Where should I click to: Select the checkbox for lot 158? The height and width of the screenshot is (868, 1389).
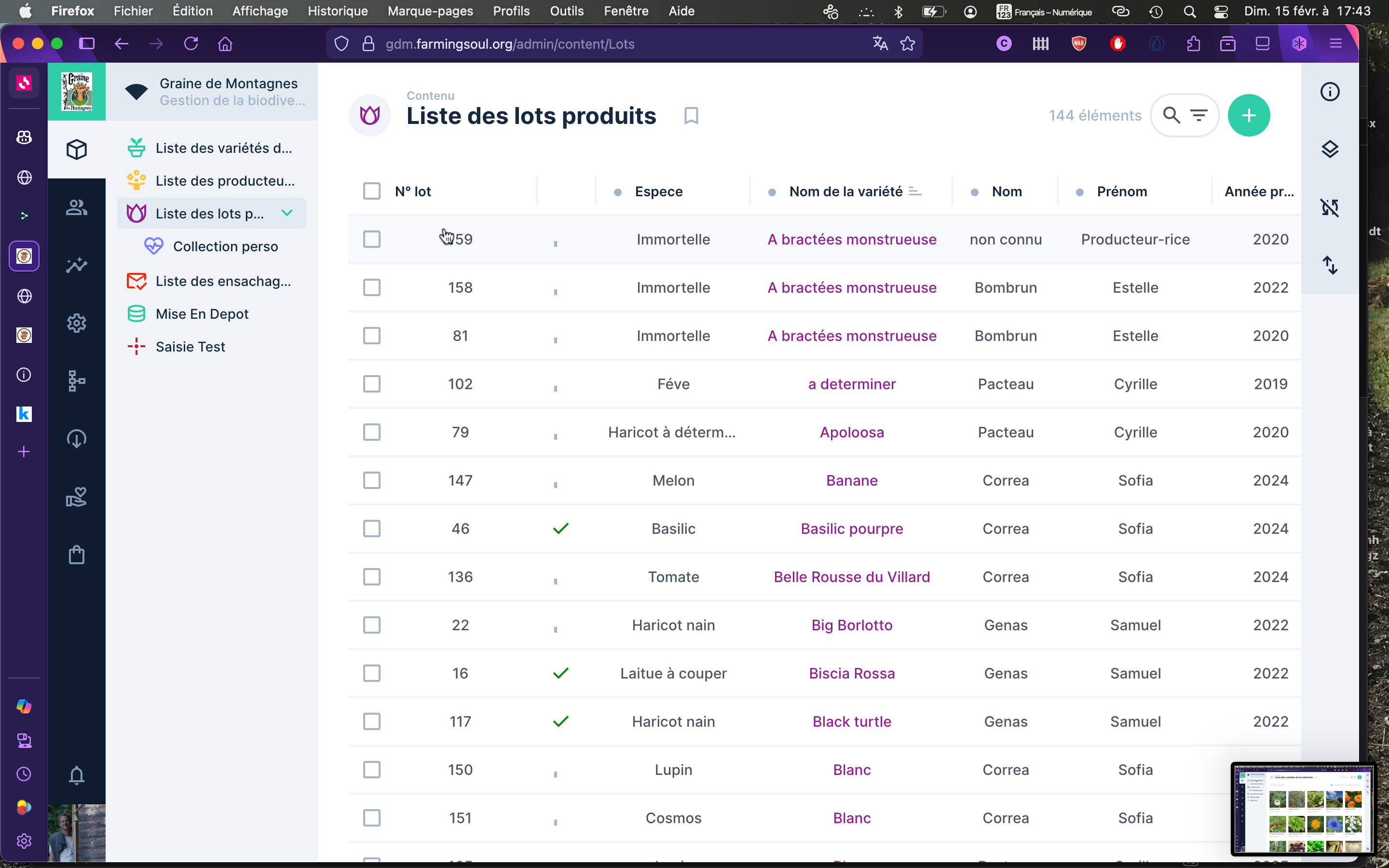coord(372,287)
